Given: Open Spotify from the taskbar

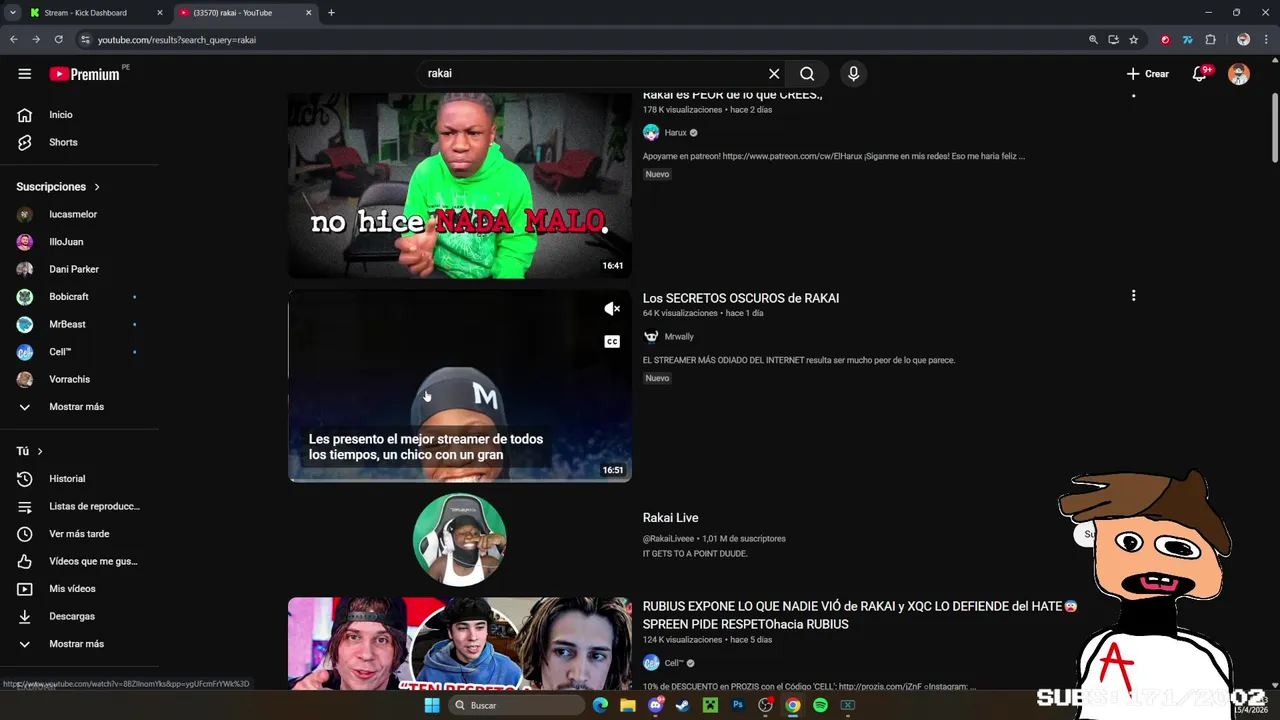Looking at the screenshot, I should point(820,705).
